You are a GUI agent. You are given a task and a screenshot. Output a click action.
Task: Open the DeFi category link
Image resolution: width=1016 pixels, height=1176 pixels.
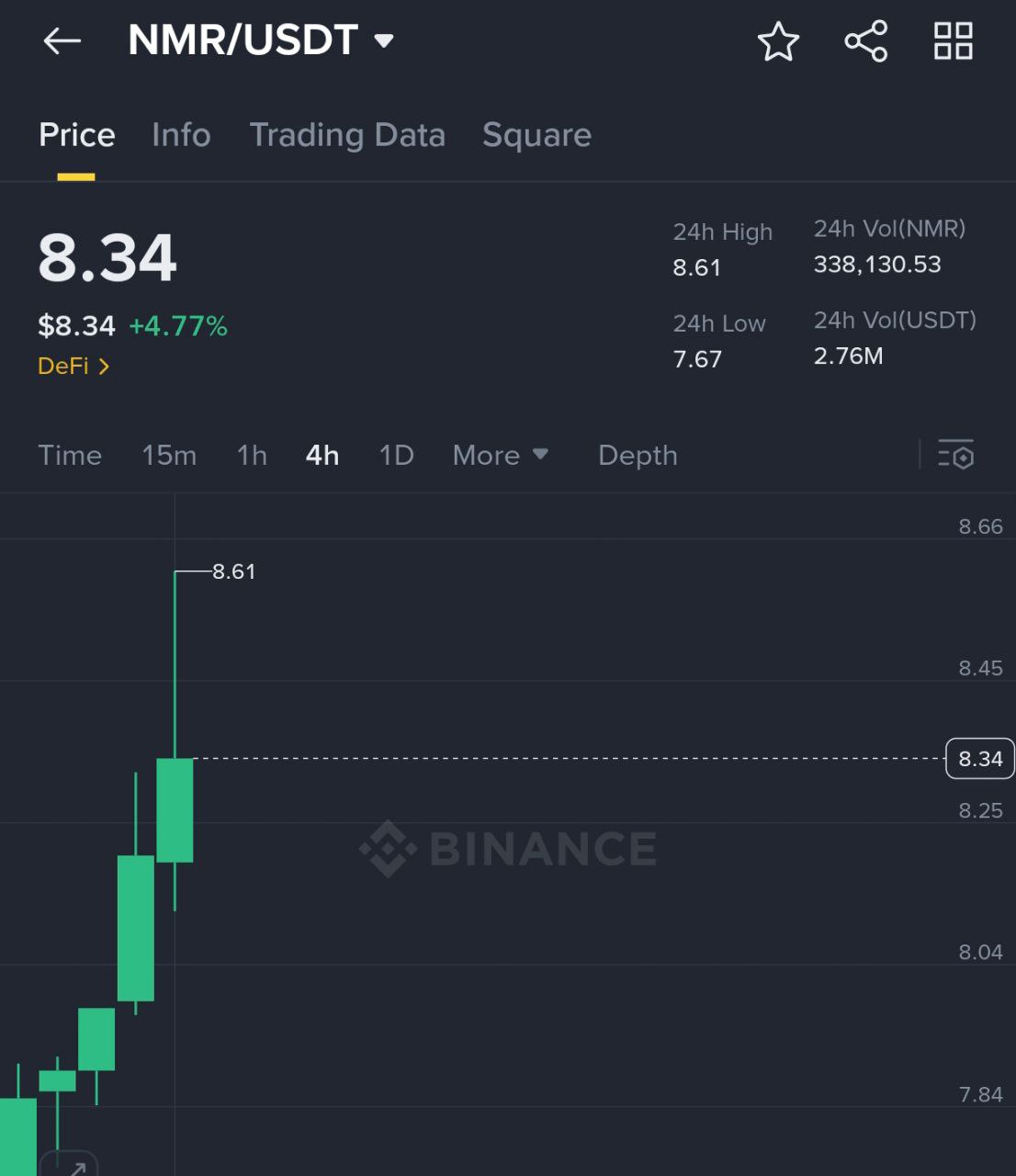coord(73,366)
